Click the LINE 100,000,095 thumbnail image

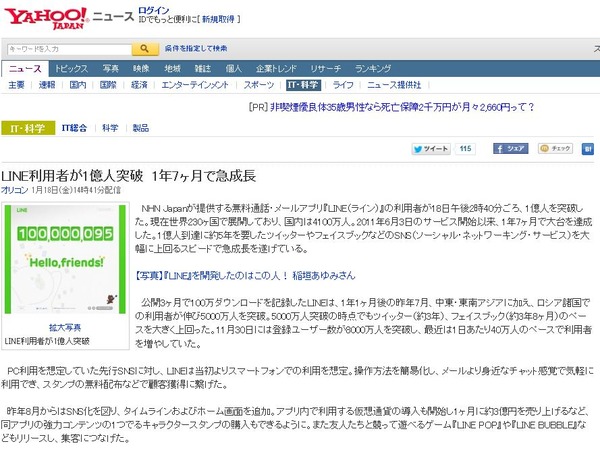coord(65,259)
